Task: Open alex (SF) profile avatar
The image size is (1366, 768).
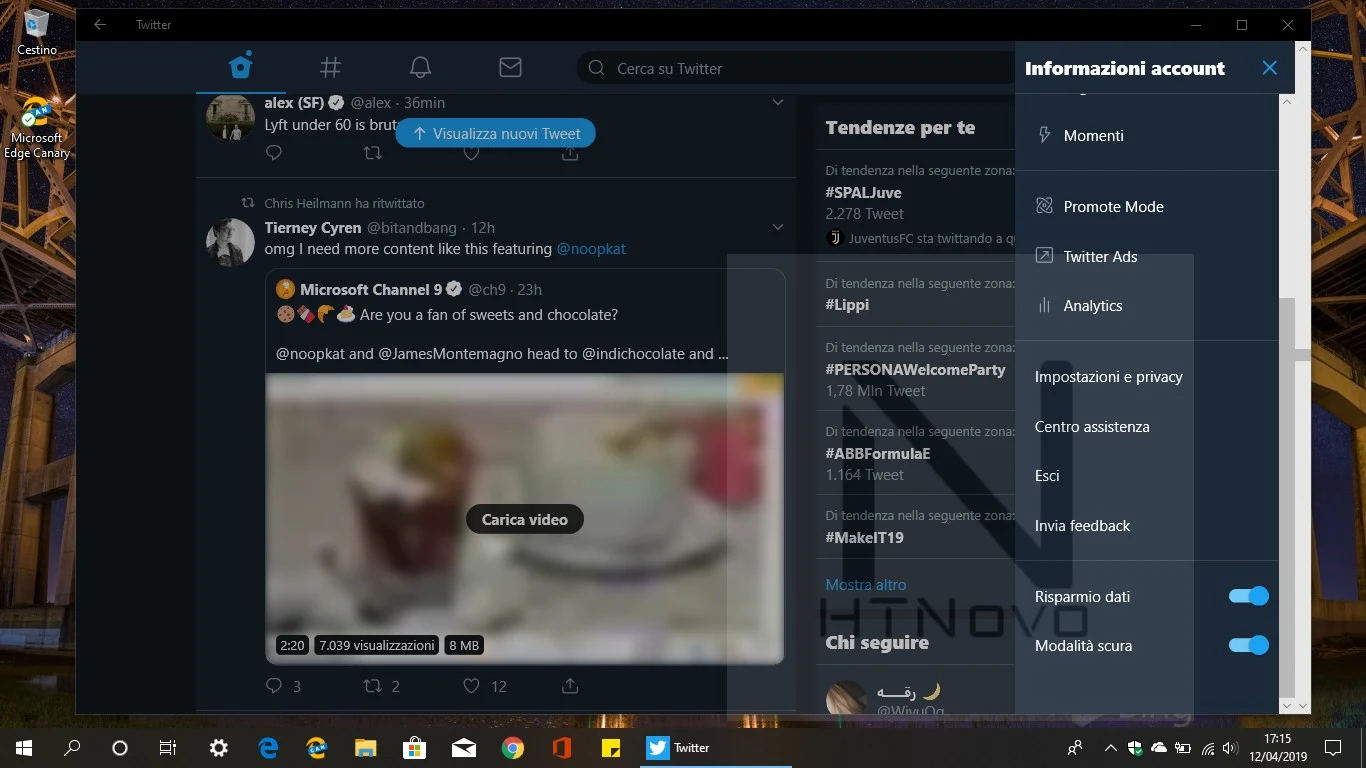Action: [x=230, y=118]
